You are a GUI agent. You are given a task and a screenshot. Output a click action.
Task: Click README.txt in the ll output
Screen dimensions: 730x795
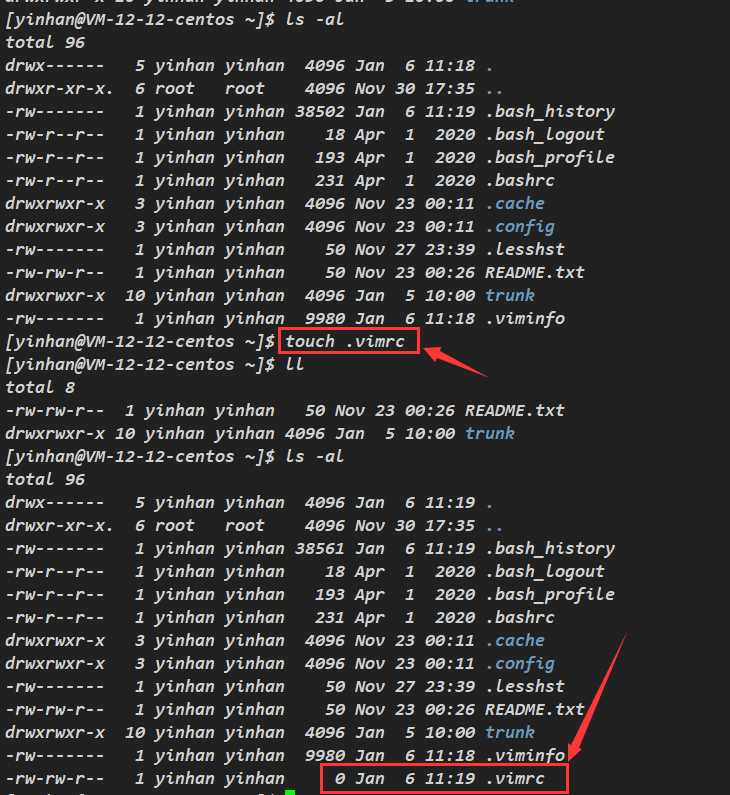pyautogui.click(x=515, y=410)
